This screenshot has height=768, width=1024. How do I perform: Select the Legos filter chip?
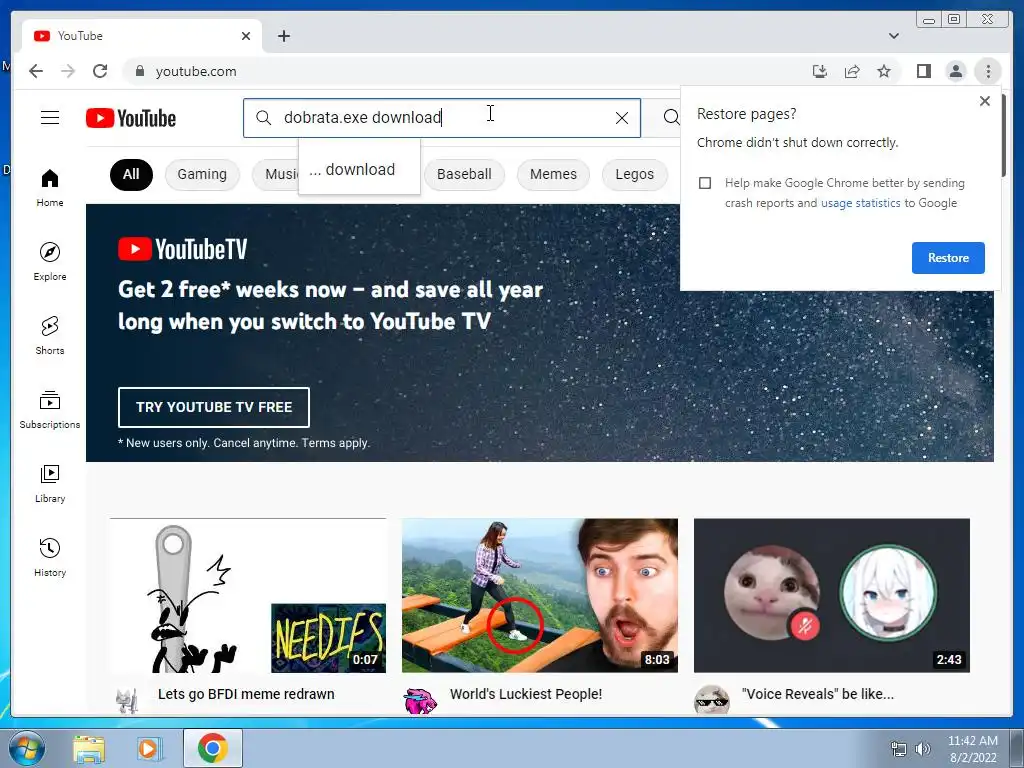tap(634, 174)
